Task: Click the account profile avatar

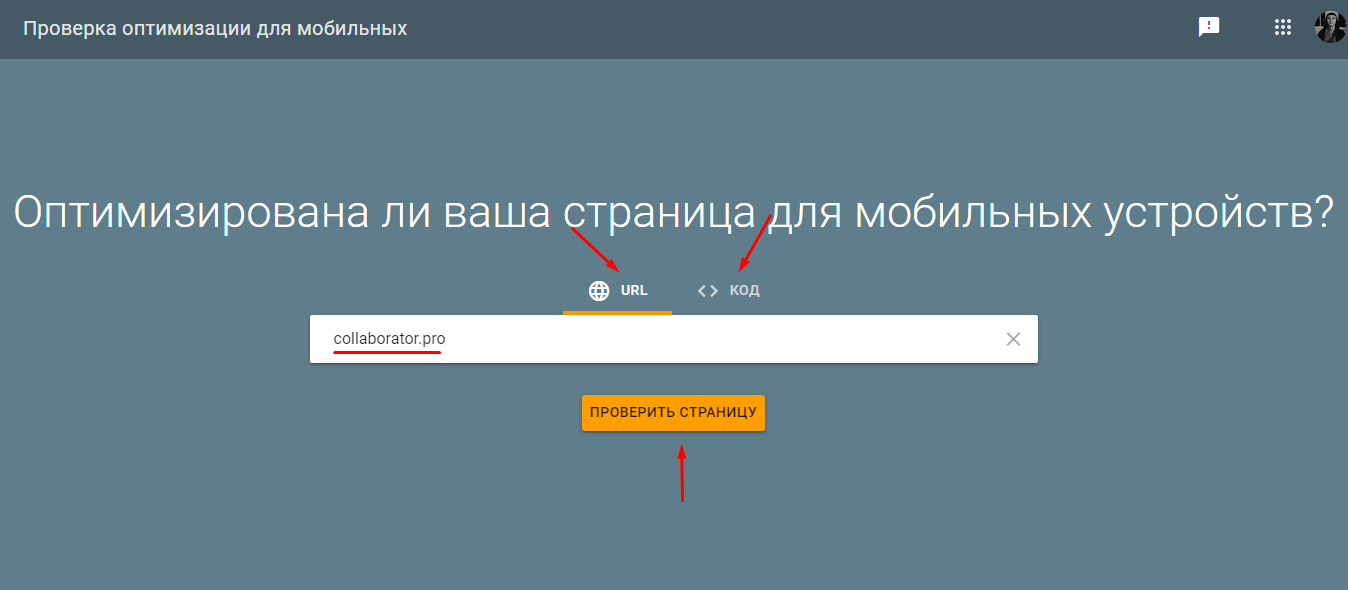Action: point(1330,27)
